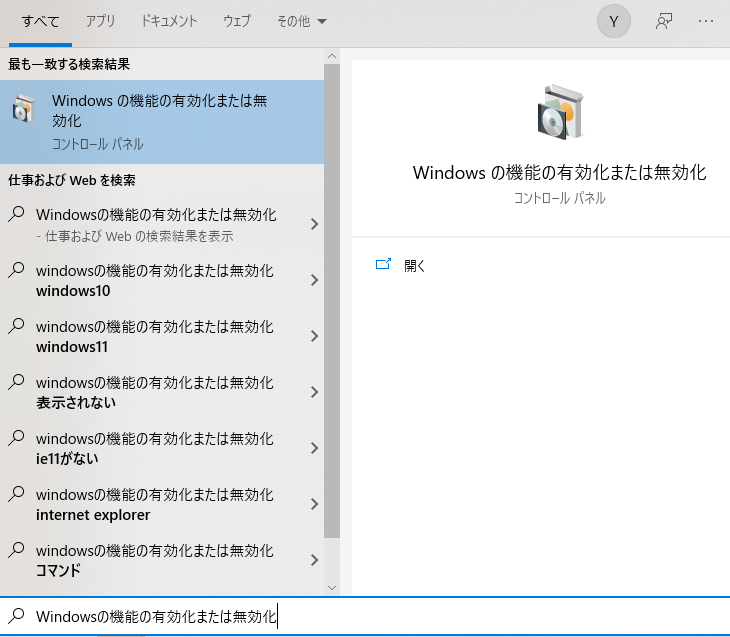Viewport: 730px width, 637px height.
Task: Expand the chevron for the ie11がない suggestion
Action: tap(315, 448)
